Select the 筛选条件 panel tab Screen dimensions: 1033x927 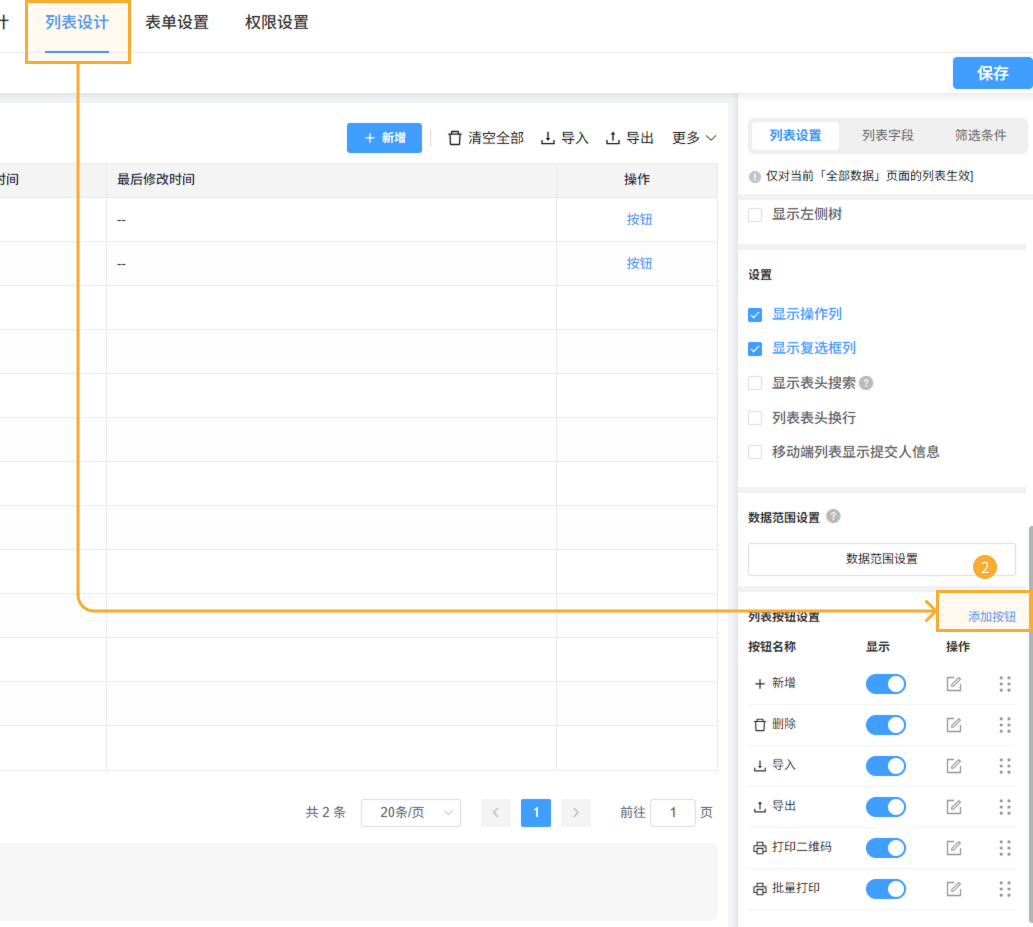(980, 136)
